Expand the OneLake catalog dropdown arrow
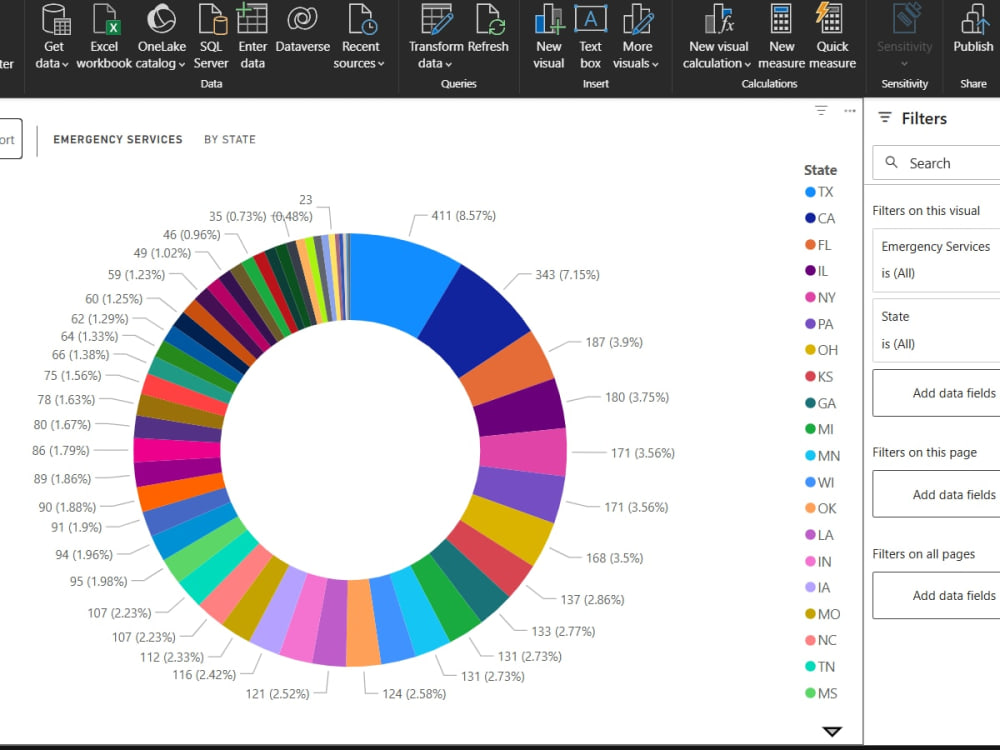The height and width of the screenshot is (750, 1000). 182,64
